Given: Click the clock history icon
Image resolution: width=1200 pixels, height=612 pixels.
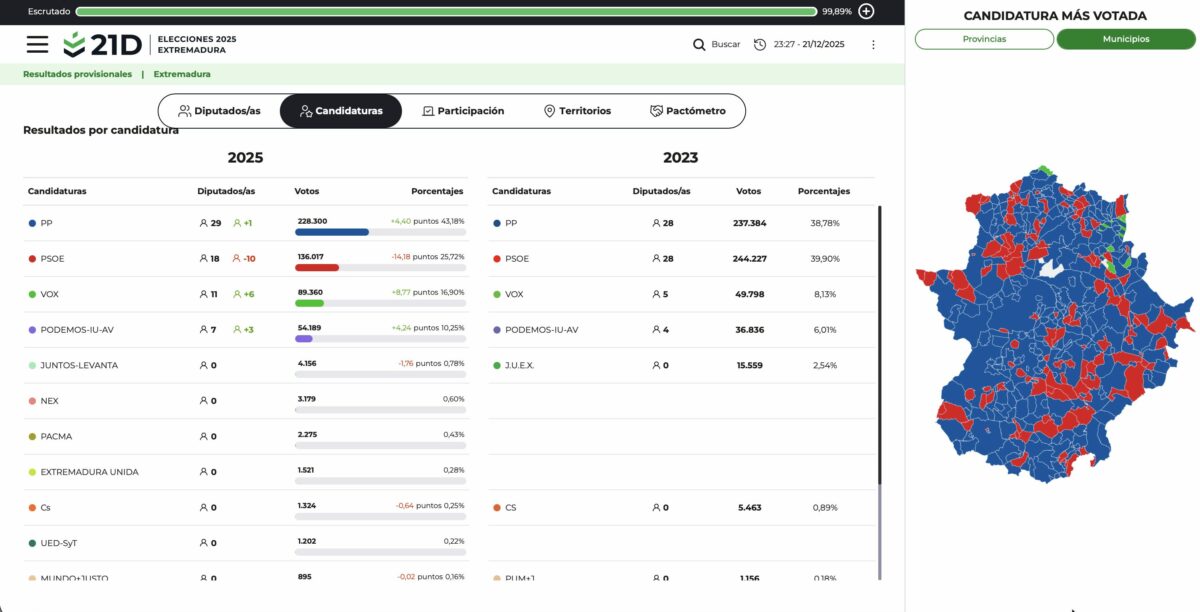Looking at the screenshot, I should point(760,44).
